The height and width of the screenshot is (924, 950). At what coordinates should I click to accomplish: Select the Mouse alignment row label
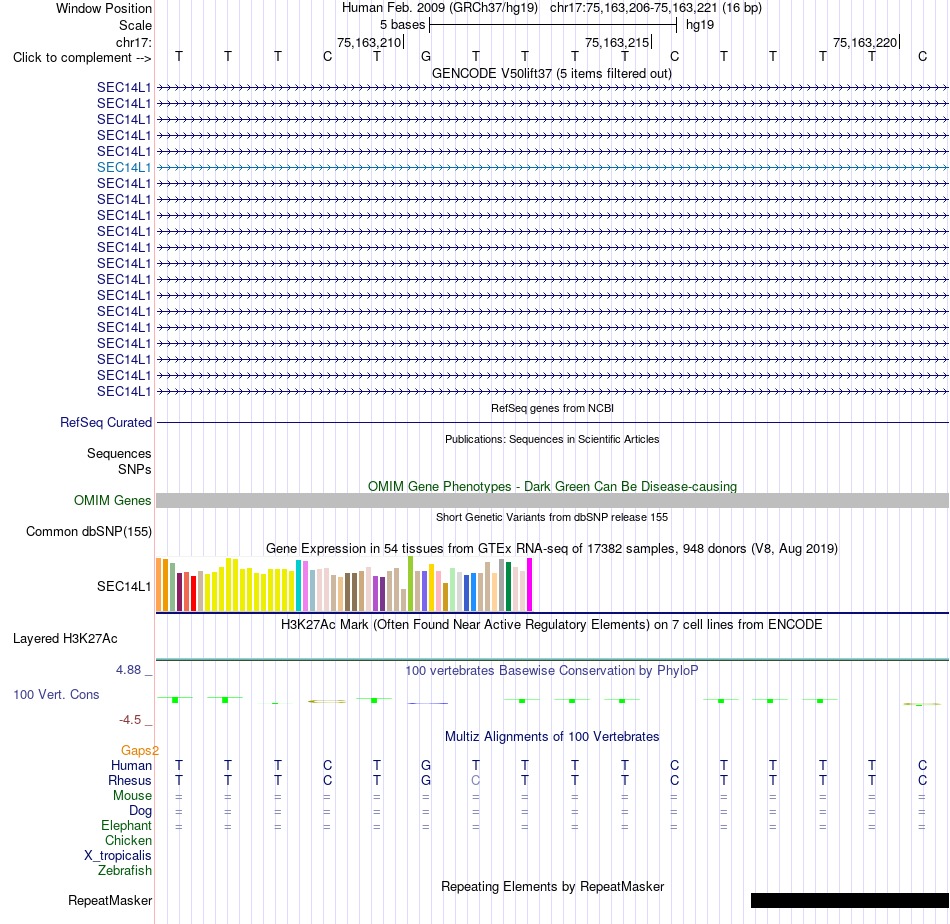pos(132,796)
